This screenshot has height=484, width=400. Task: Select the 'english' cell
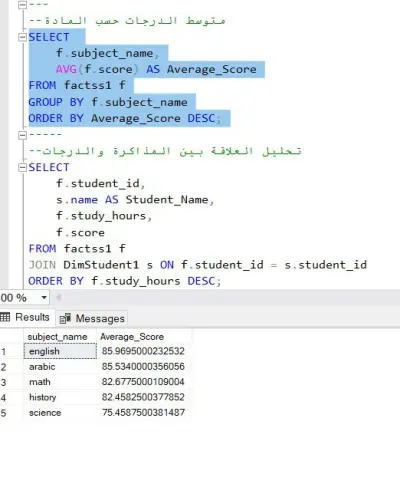pos(60,351)
